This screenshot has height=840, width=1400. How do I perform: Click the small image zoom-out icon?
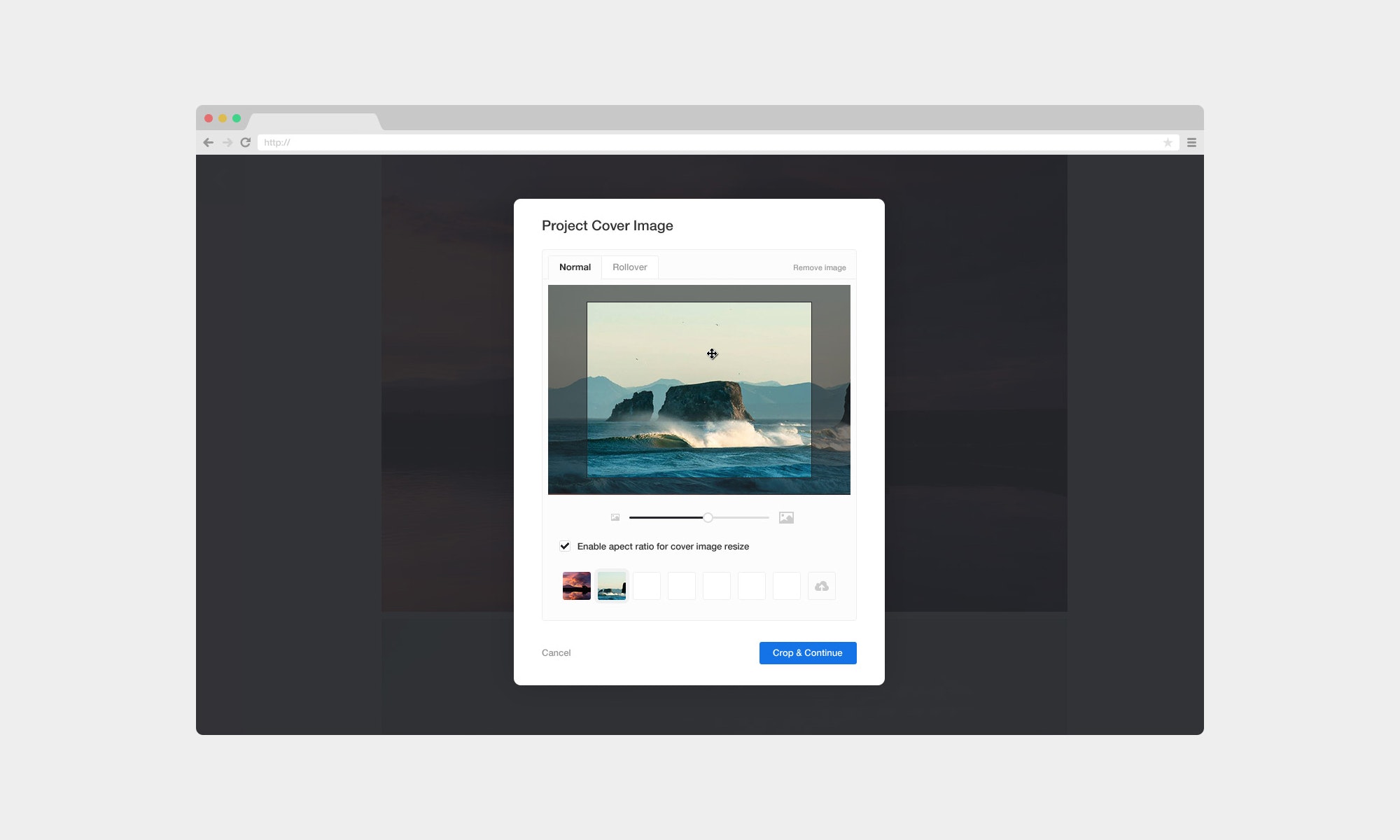click(615, 518)
